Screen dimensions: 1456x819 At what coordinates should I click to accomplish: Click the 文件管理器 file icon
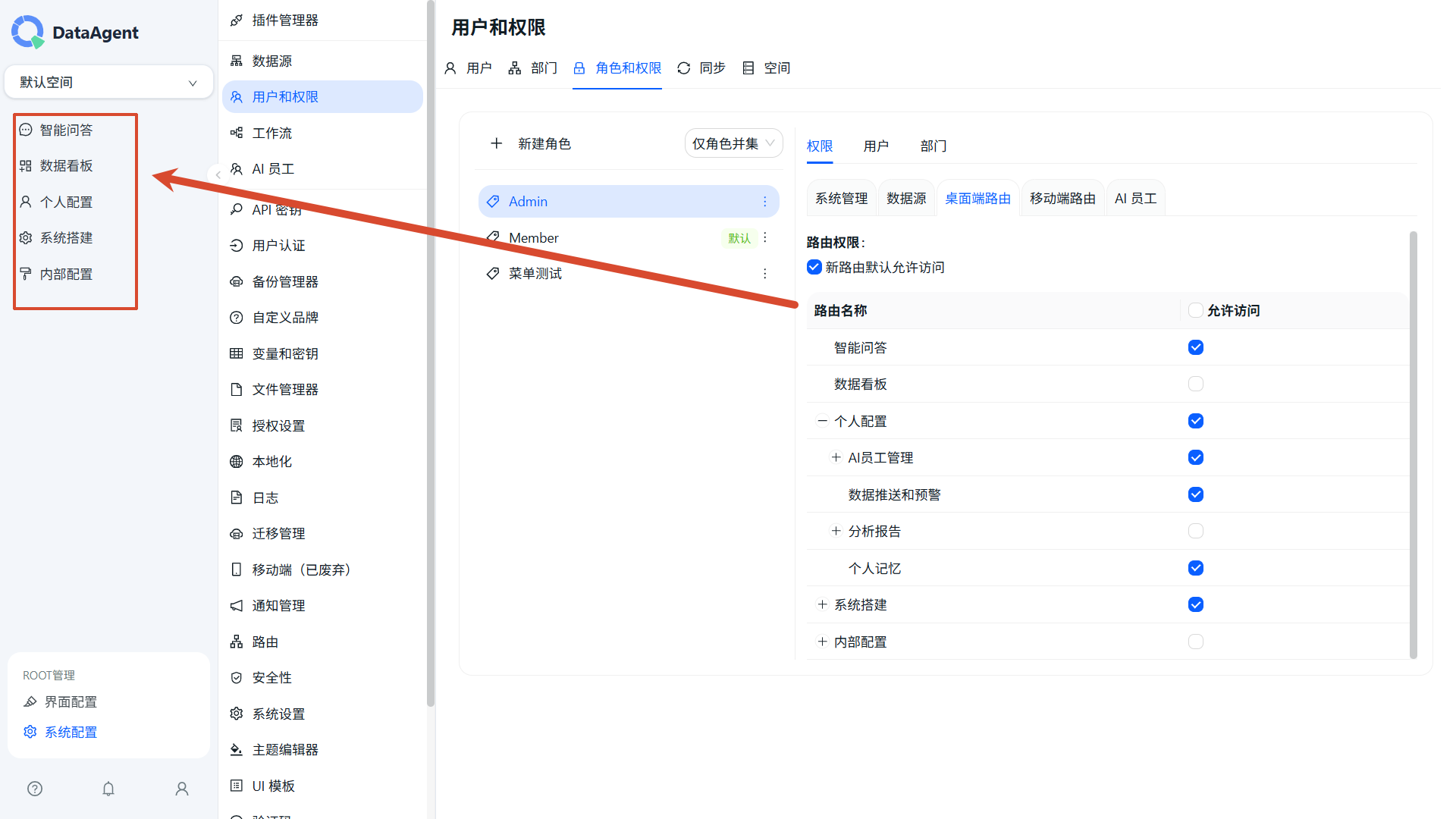coord(237,390)
